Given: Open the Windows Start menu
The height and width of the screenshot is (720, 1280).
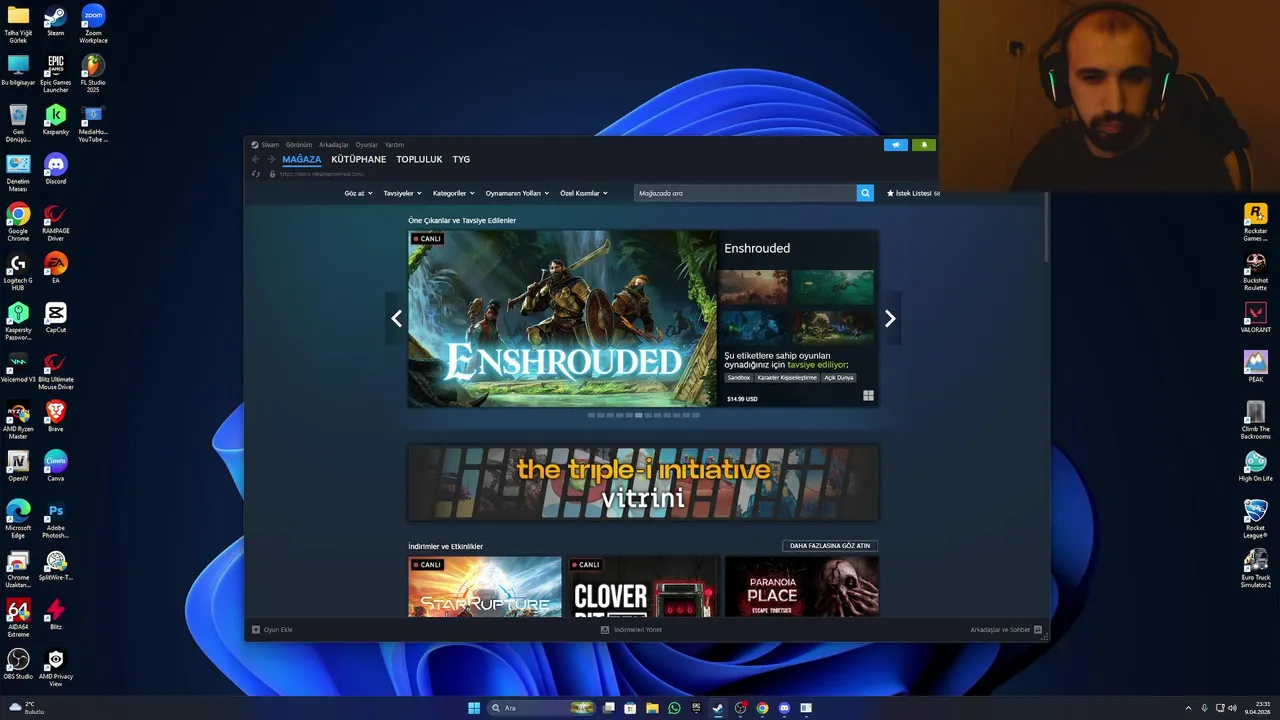Looking at the screenshot, I should click(474, 708).
